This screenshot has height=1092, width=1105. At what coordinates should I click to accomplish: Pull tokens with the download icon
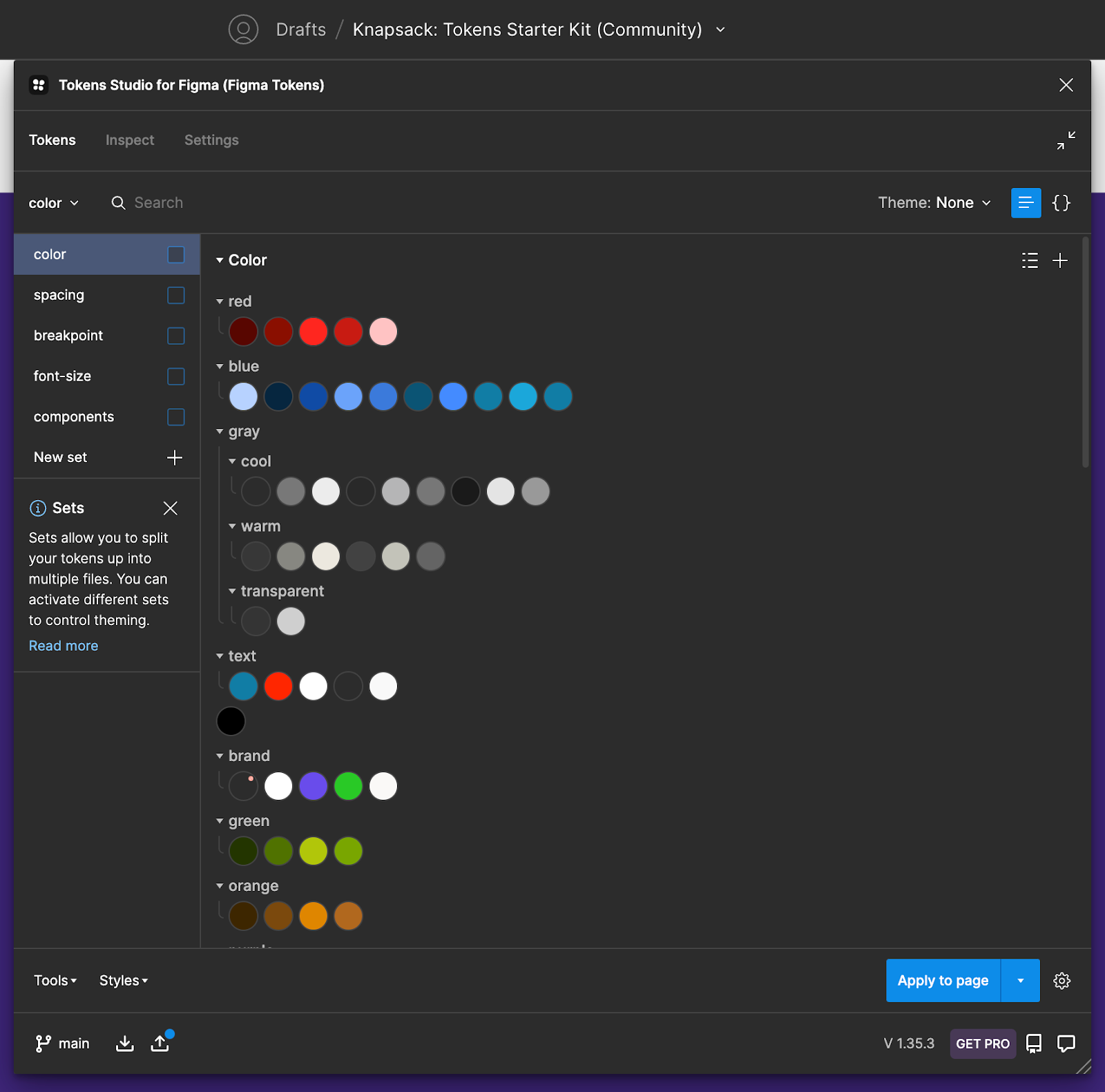[x=125, y=1043]
